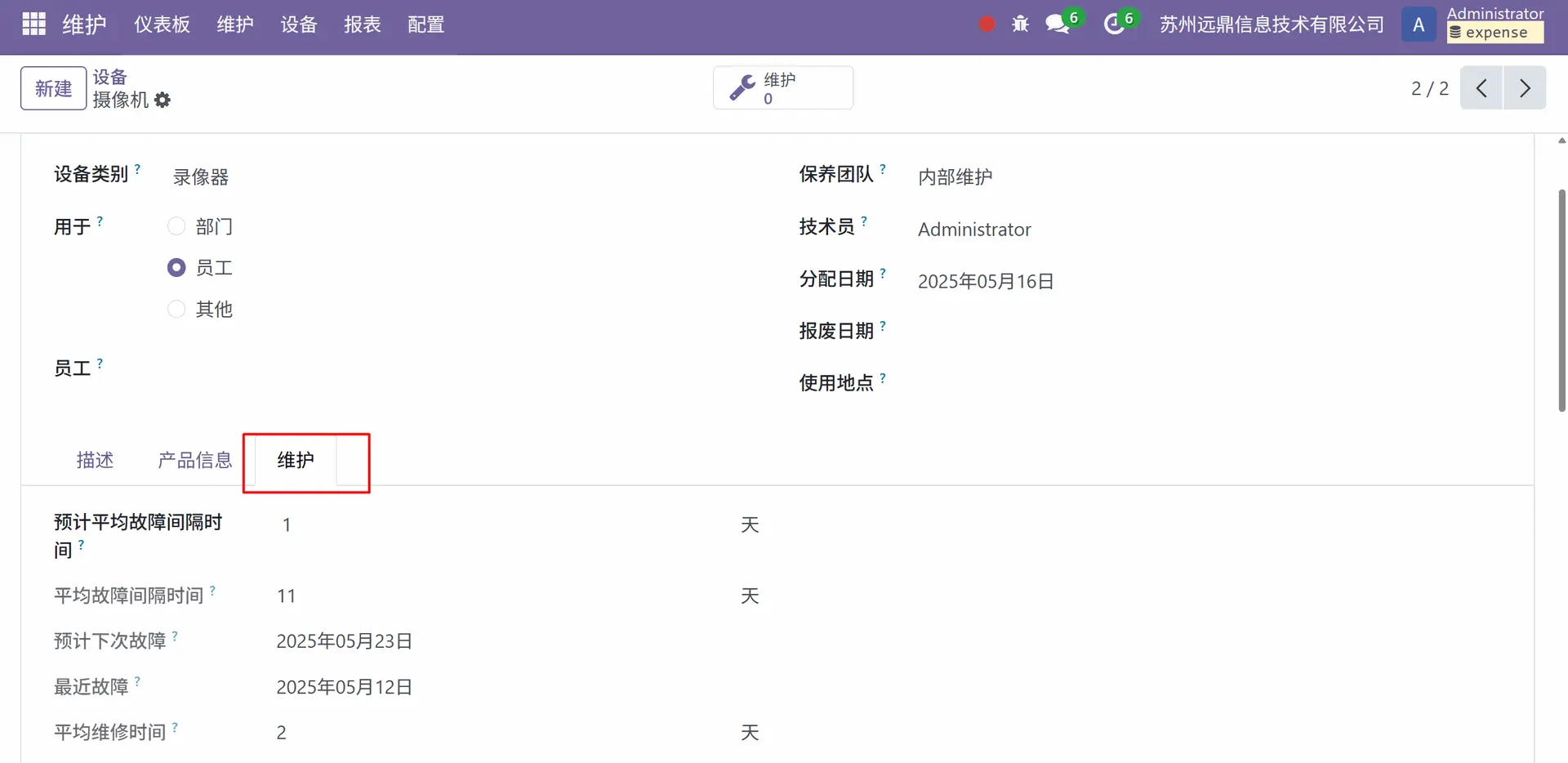Show help tooltip for 保养团队
The image size is (1568, 763).
883,168
